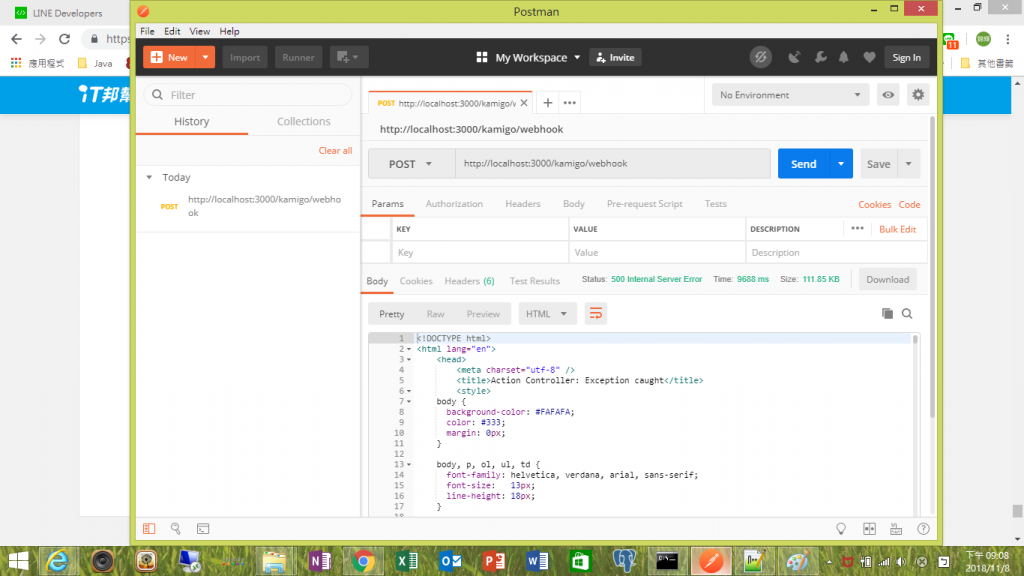Click the workspace grid icon

pyautogui.click(x=482, y=57)
